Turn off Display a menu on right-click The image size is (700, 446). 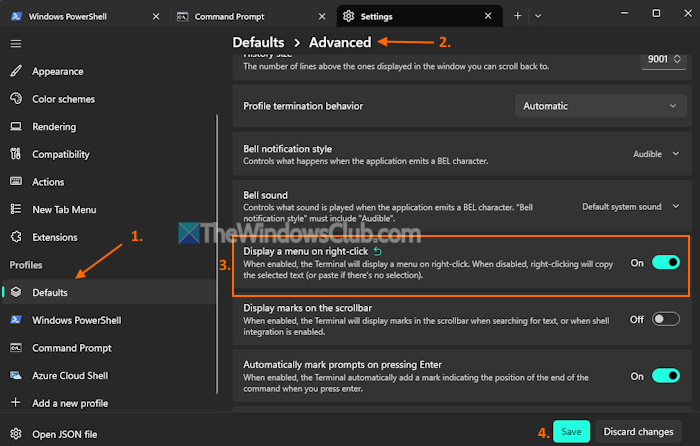click(x=666, y=262)
